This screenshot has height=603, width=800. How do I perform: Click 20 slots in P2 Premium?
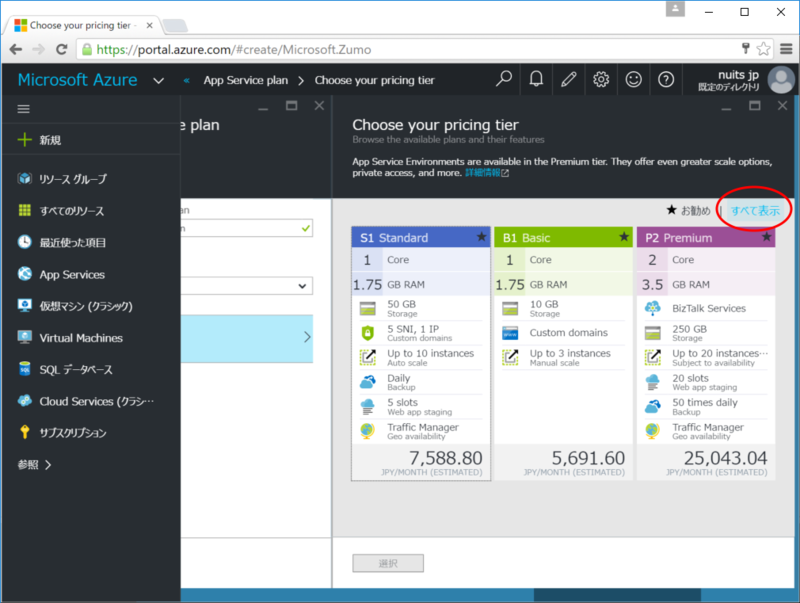pos(690,378)
